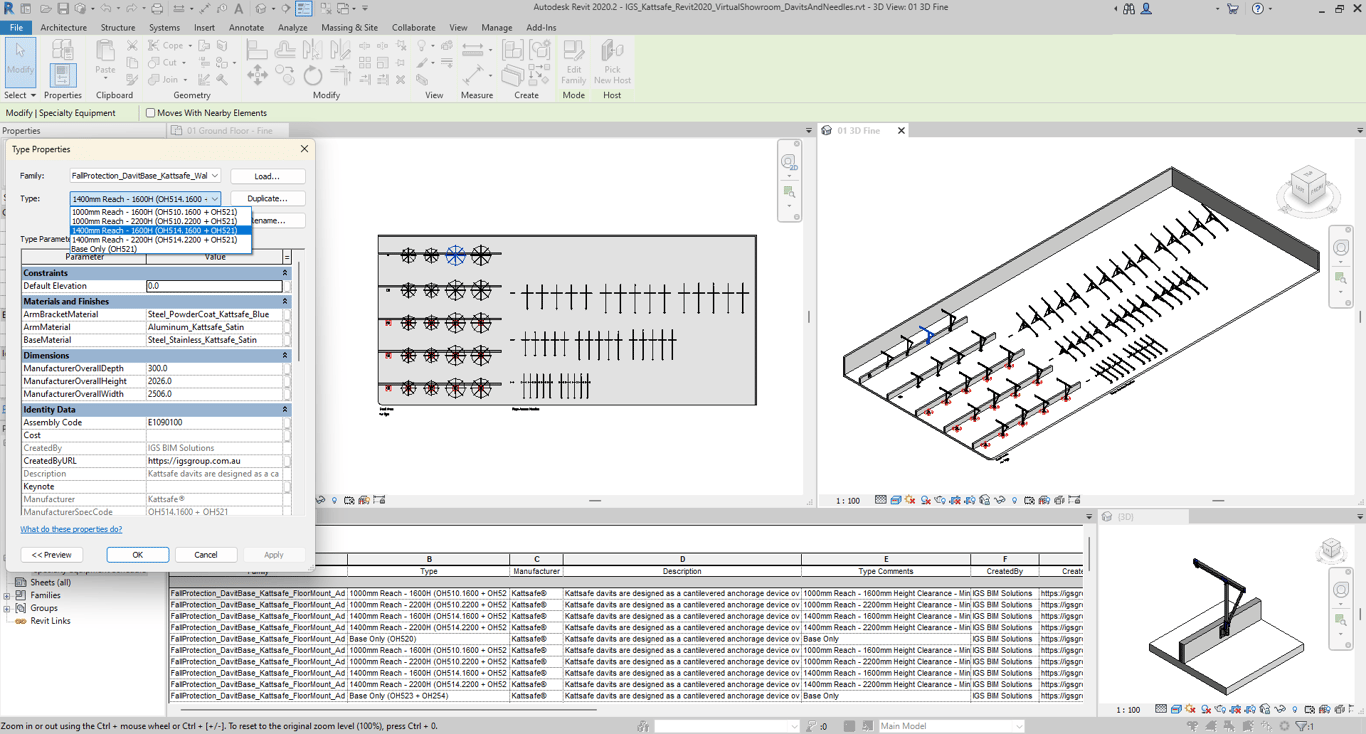Click the Print icon in quick access toolbar
The image size is (1366, 734).
(157, 9)
